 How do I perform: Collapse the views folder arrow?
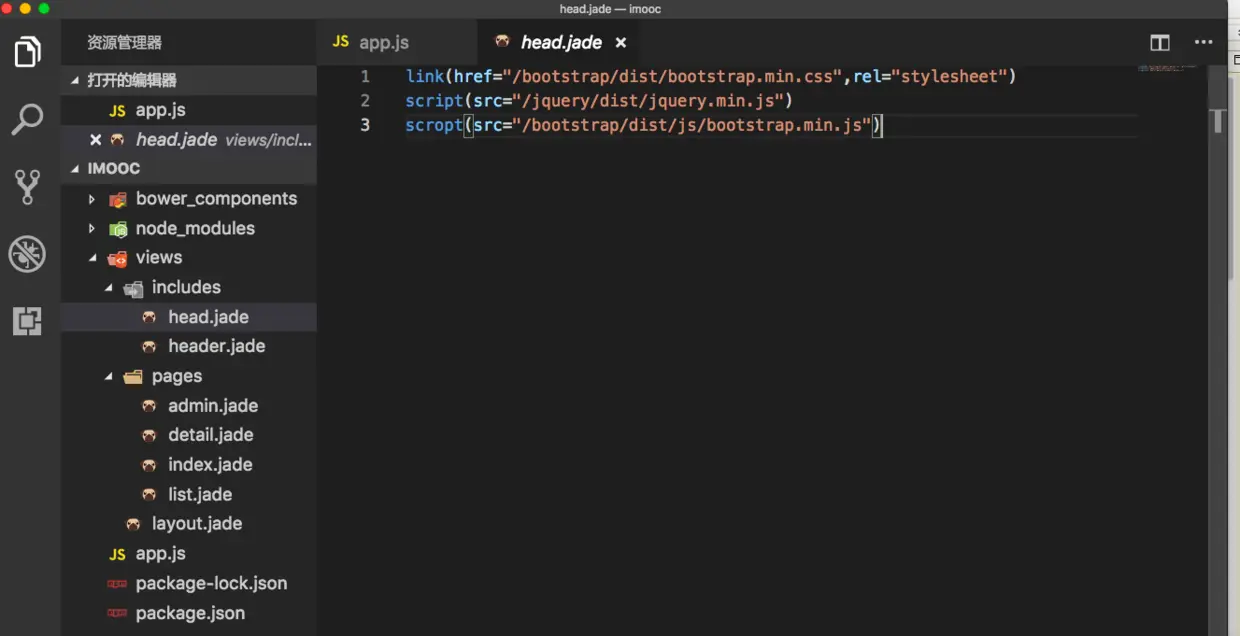click(93, 258)
